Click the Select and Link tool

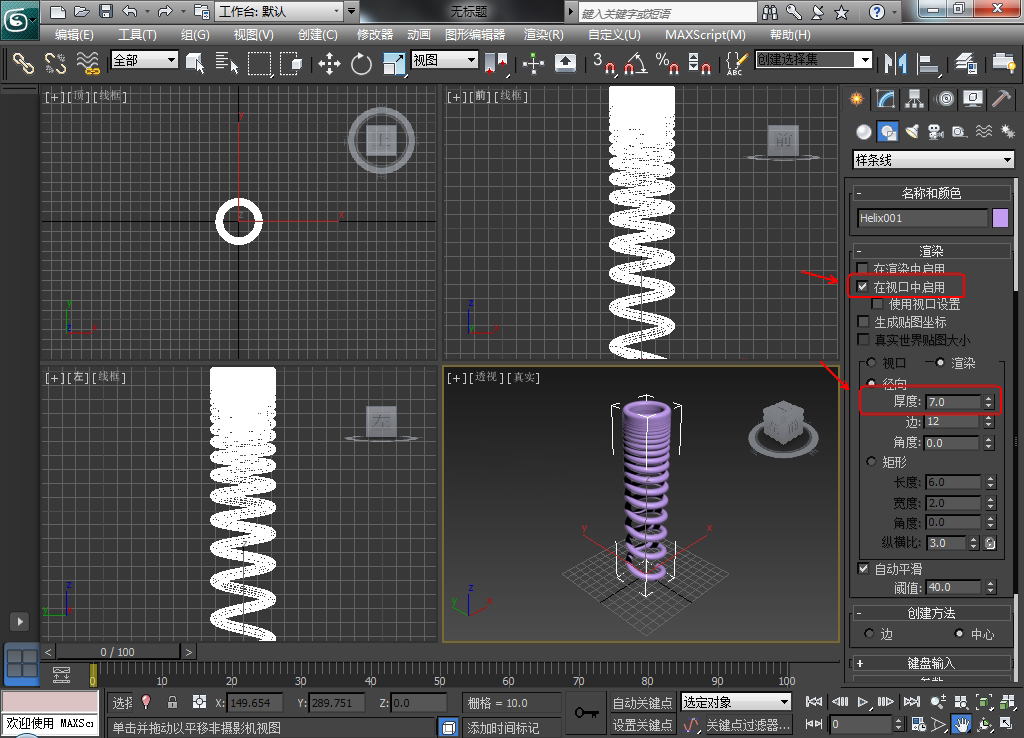point(23,63)
